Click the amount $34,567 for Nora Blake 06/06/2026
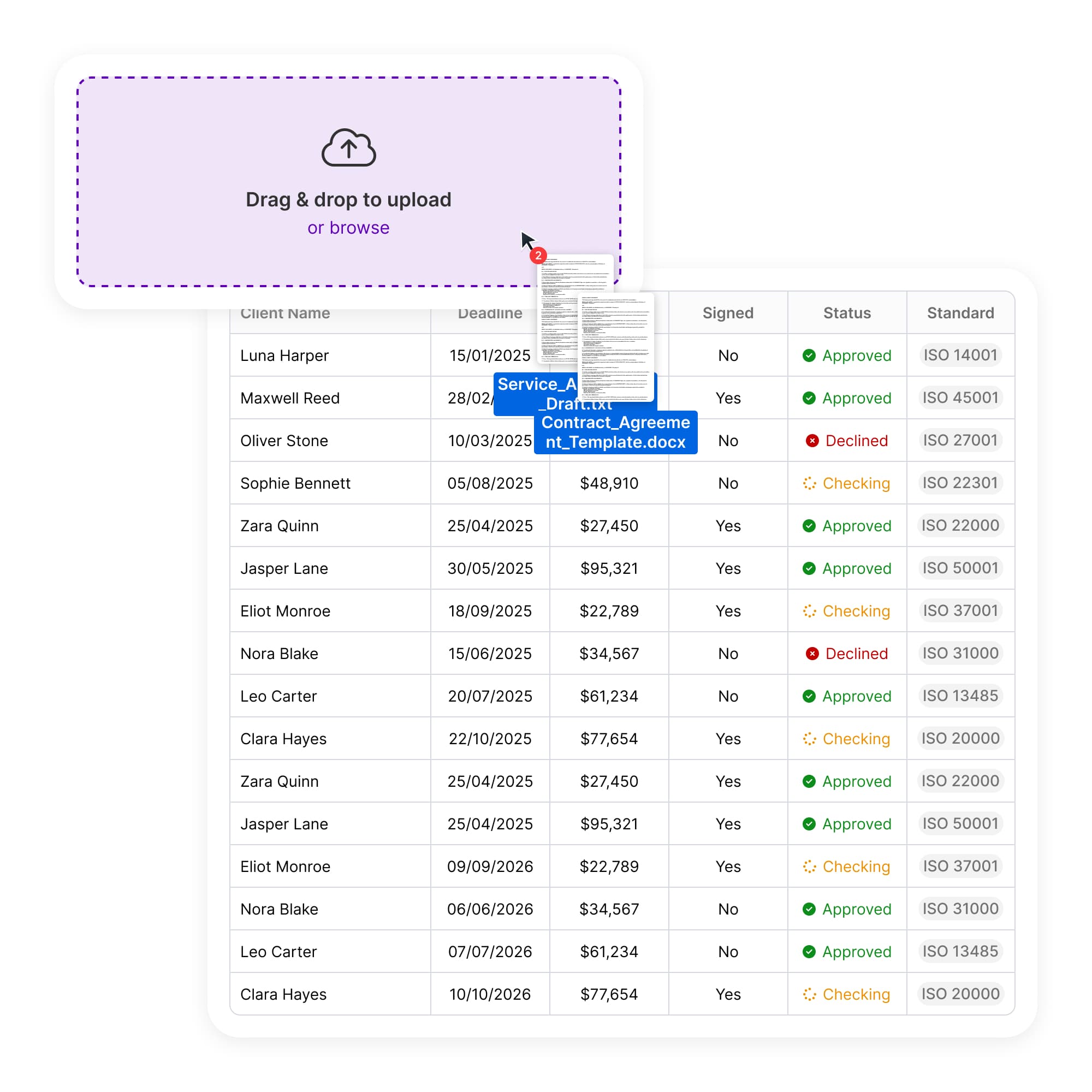 pyautogui.click(x=609, y=909)
